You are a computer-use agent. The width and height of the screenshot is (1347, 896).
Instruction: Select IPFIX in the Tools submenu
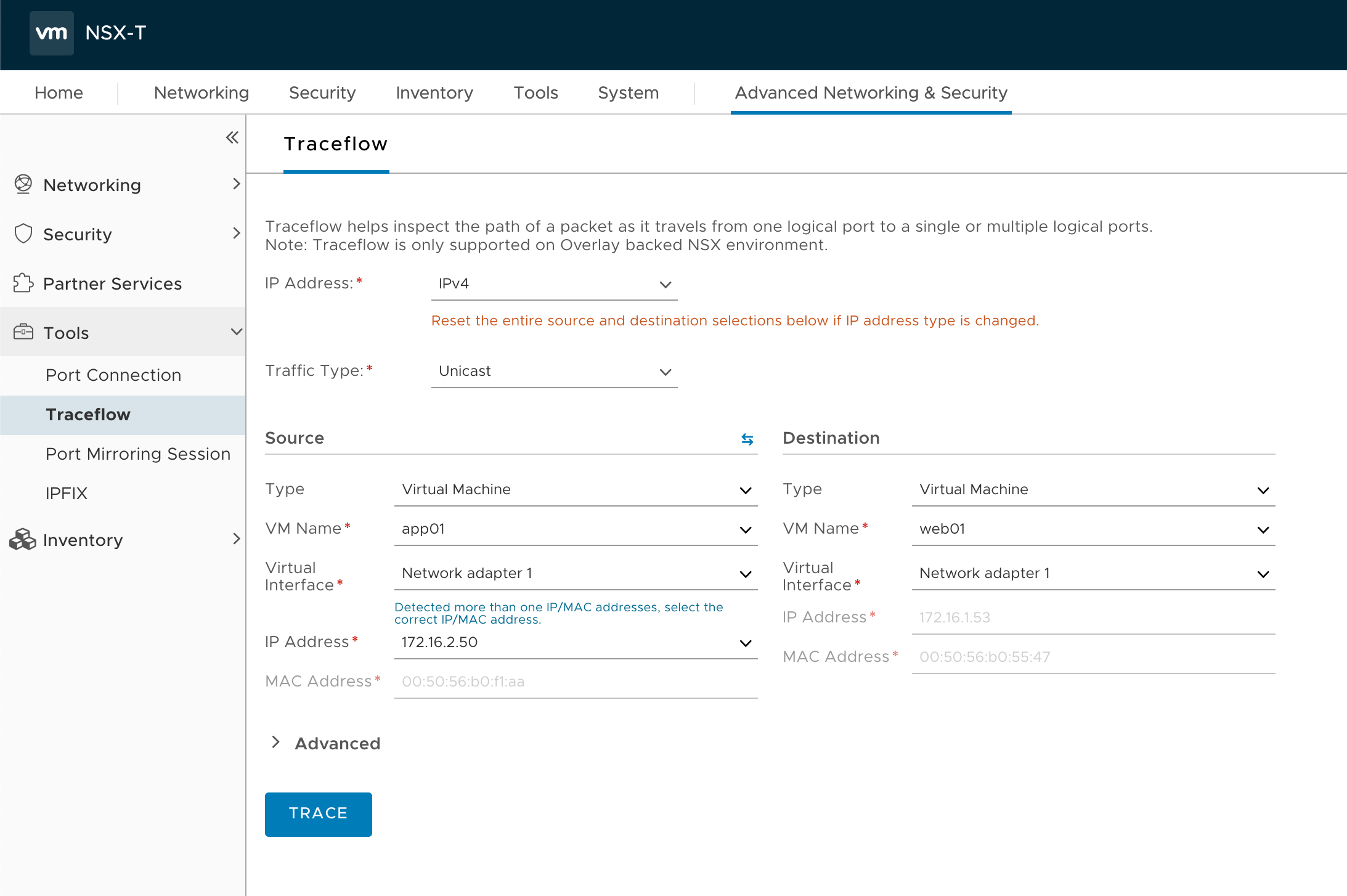(67, 494)
